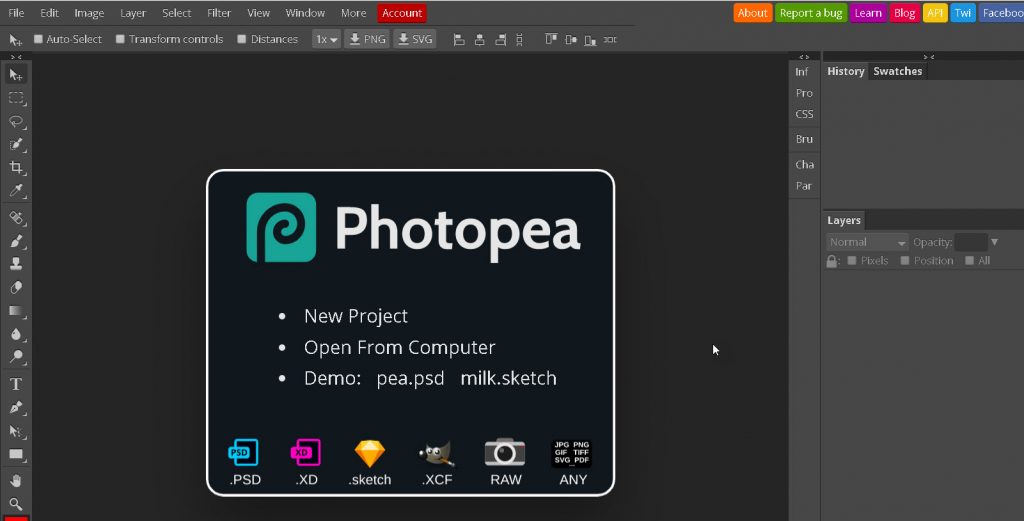Select the Zoom magnifier tool
This screenshot has height=521, width=1024.
(x=16, y=504)
